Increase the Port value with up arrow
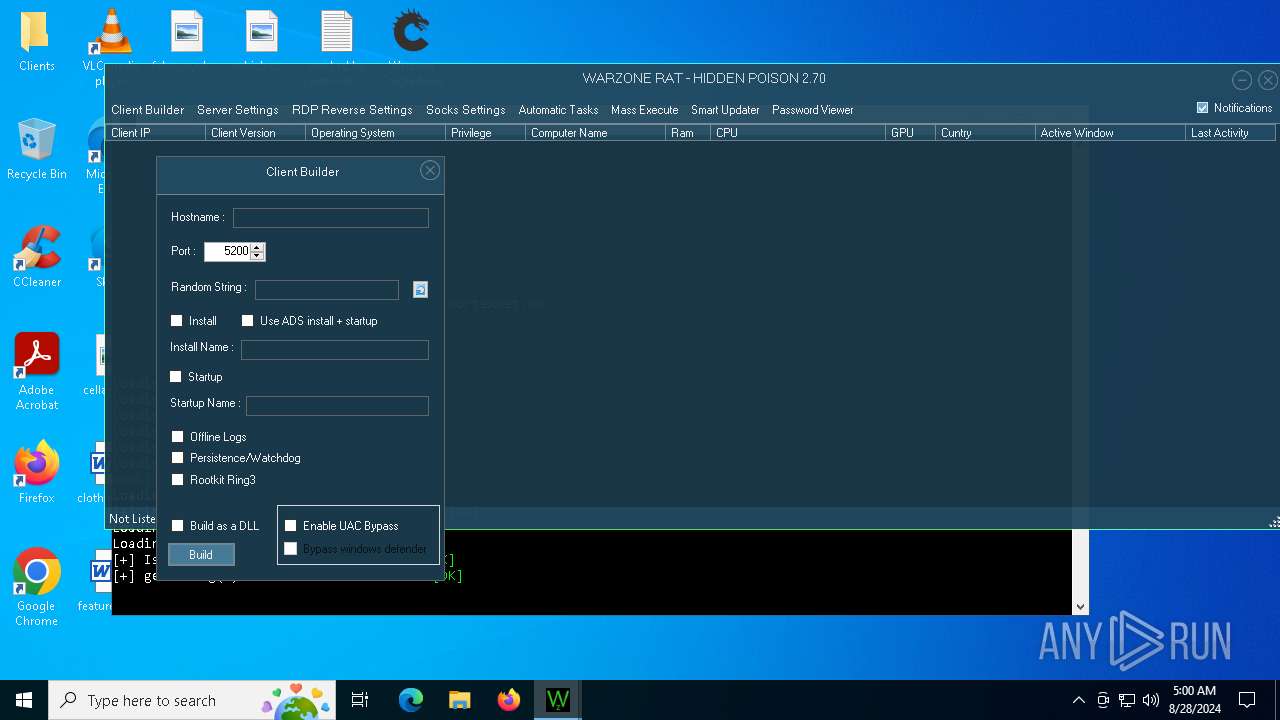The width and height of the screenshot is (1280, 720). point(257,247)
